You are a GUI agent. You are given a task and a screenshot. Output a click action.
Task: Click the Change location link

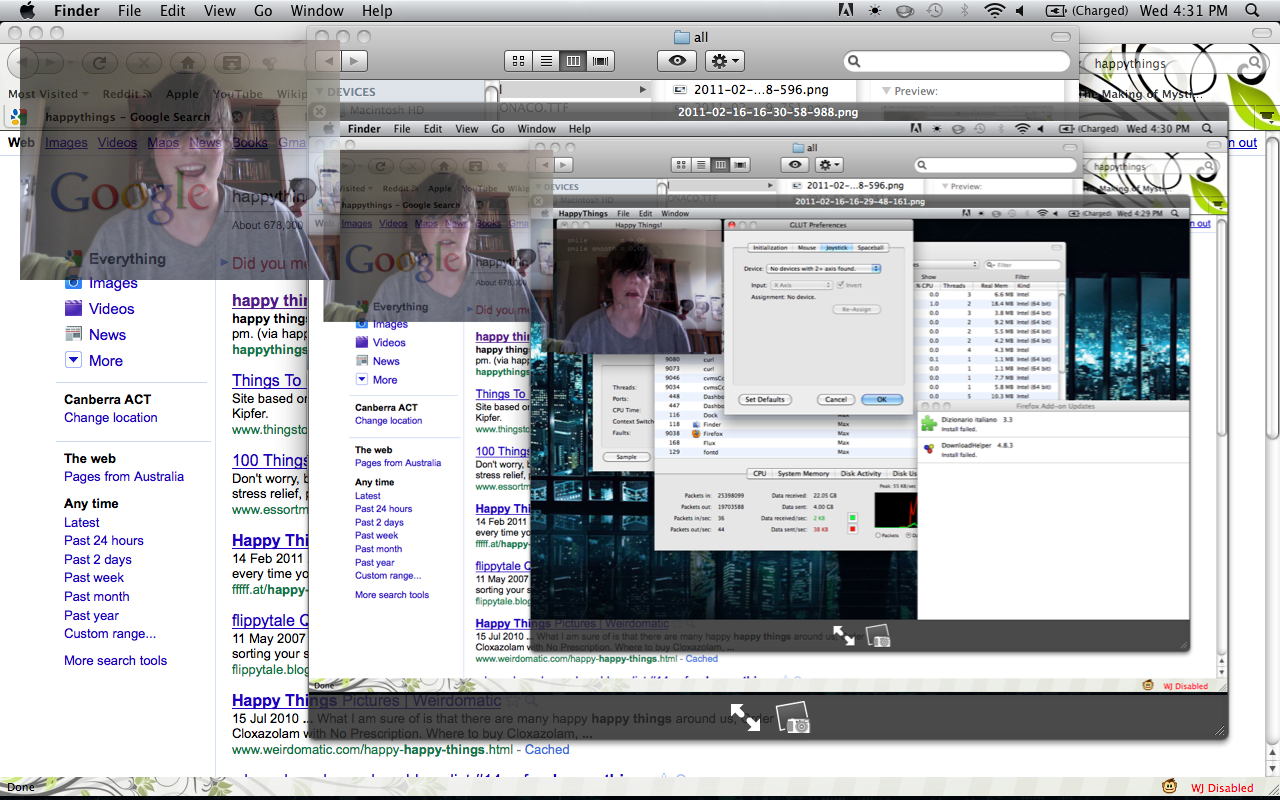point(111,418)
